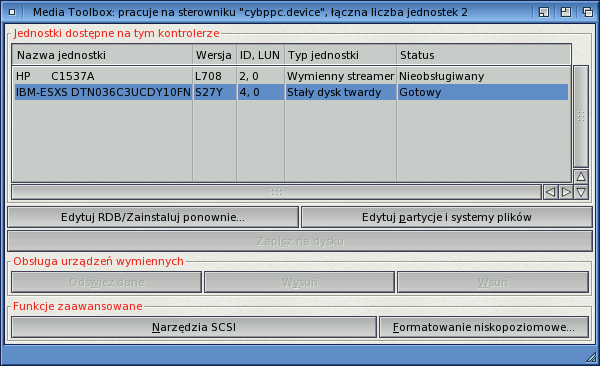Click the iconify gadget in title bar
The width and height of the screenshot is (600, 366).
pyautogui.click(x=544, y=12)
